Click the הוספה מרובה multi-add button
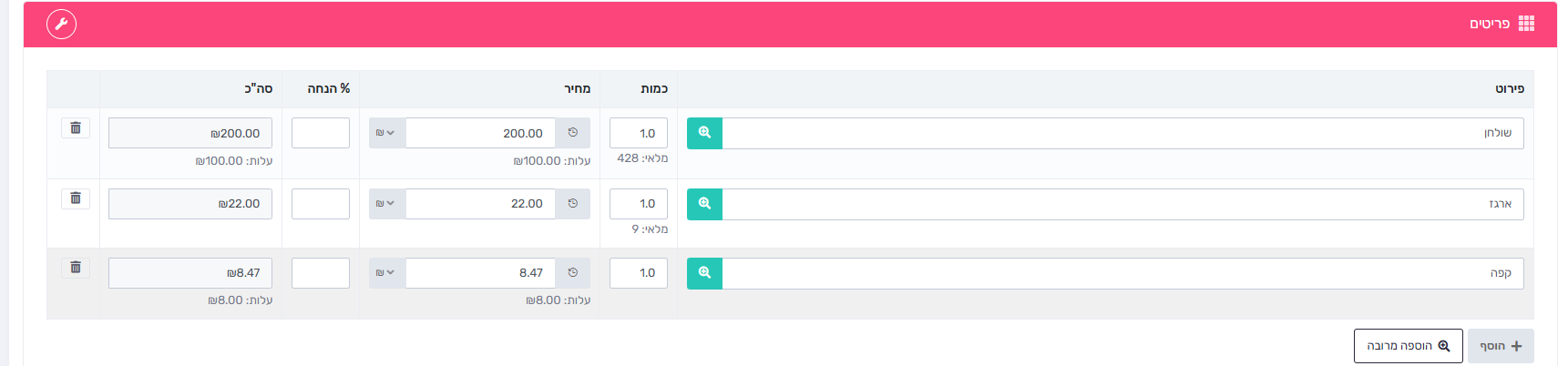 tap(1409, 346)
